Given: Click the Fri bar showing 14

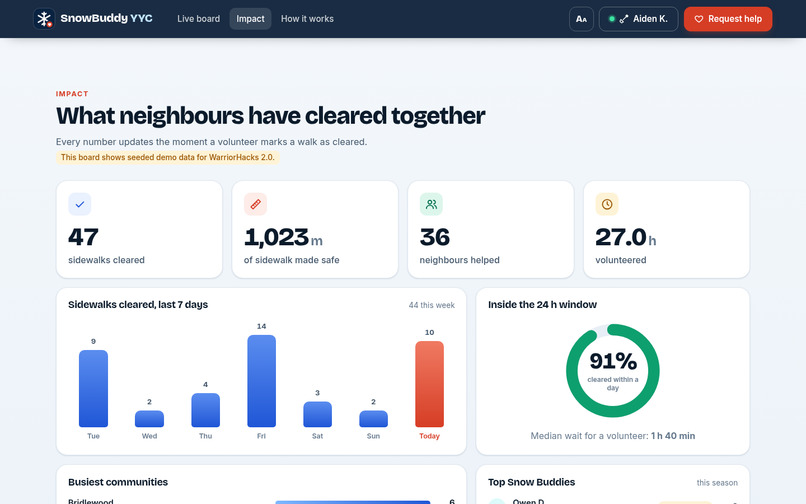Looking at the screenshot, I should pyautogui.click(x=262, y=381).
